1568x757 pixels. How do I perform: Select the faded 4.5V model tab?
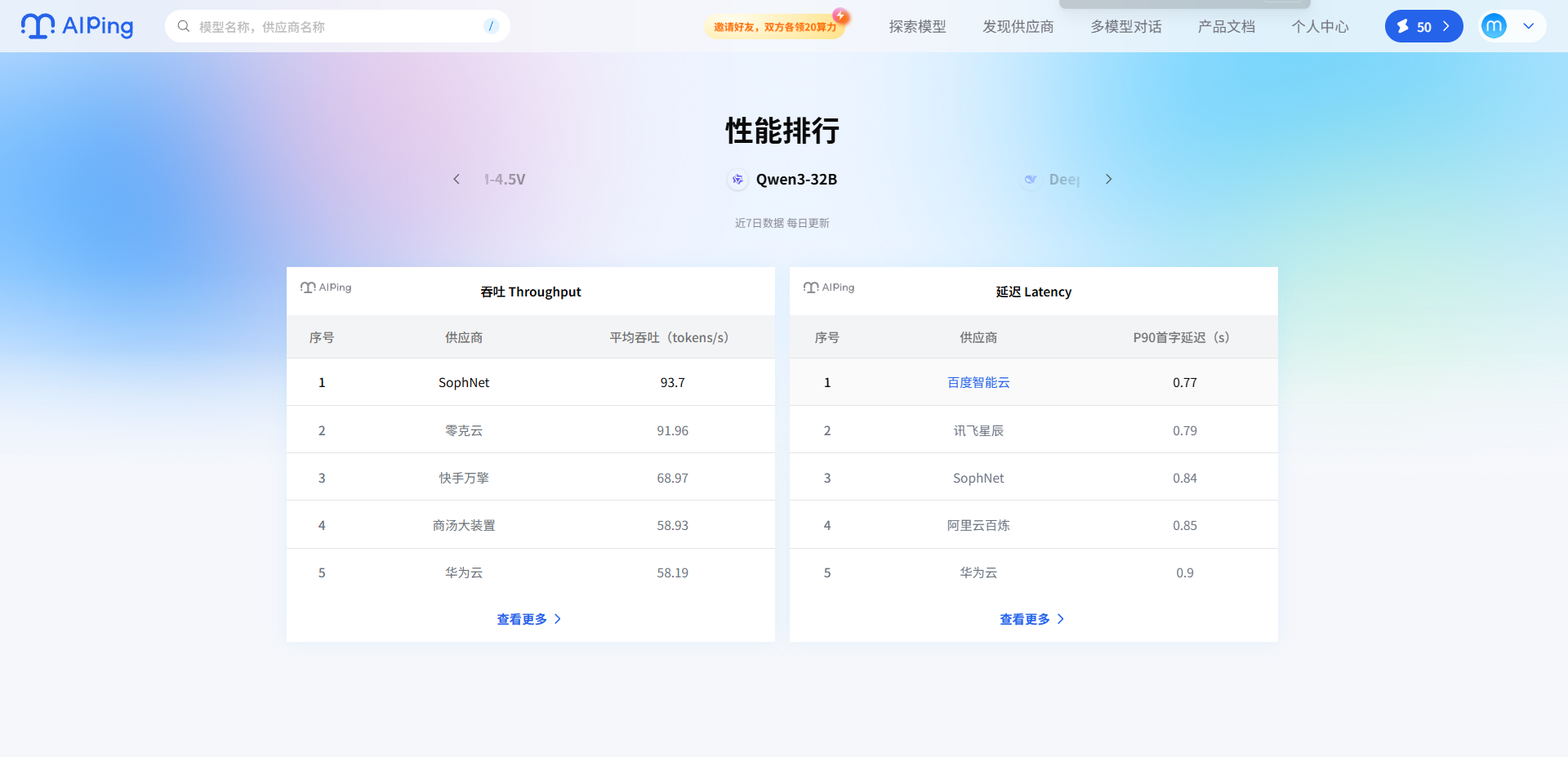(x=505, y=179)
